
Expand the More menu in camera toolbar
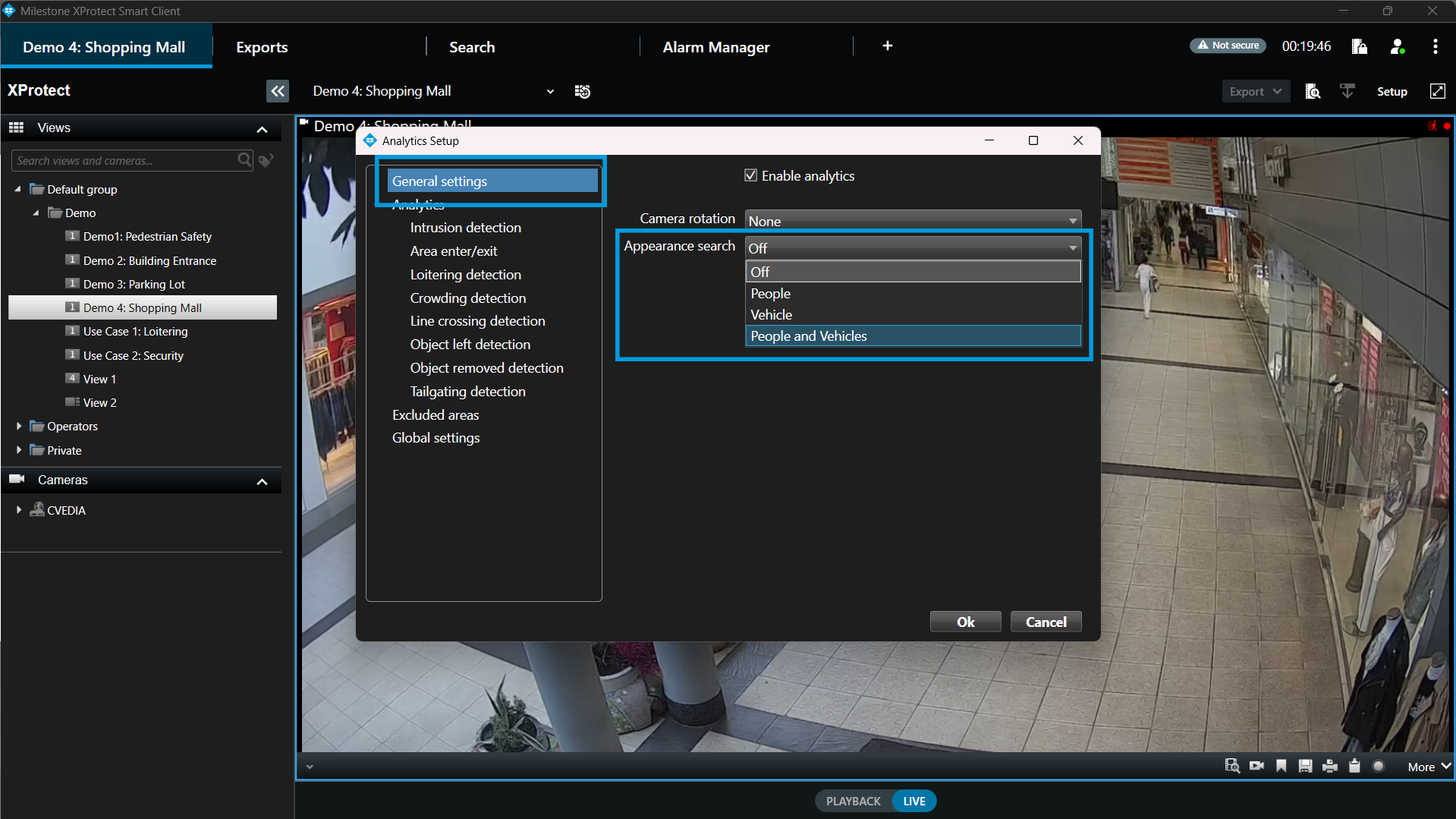pos(1429,767)
